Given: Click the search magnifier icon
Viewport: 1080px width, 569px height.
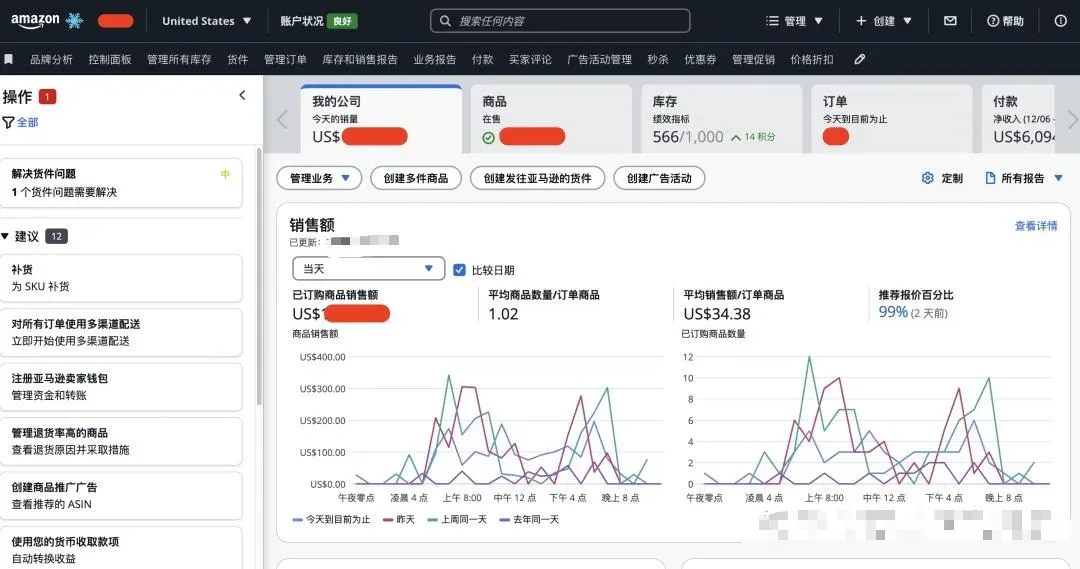Looking at the screenshot, I should pyautogui.click(x=446, y=21).
